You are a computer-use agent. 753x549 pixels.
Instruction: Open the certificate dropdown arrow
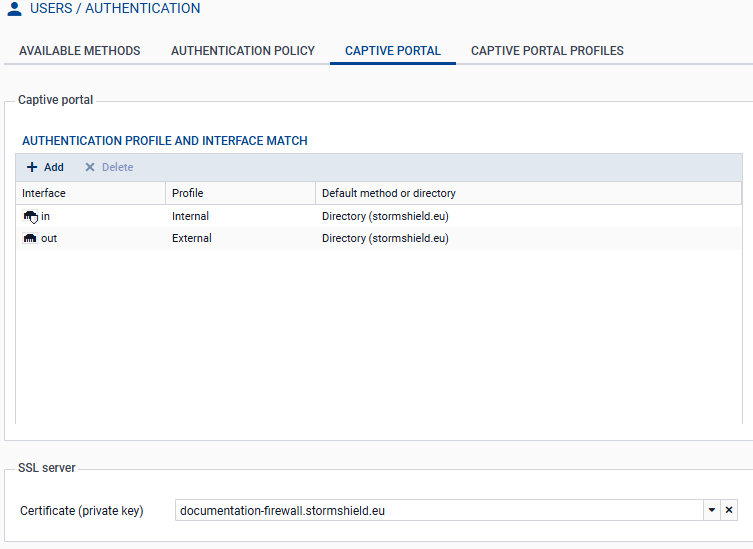pyautogui.click(x=712, y=510)
